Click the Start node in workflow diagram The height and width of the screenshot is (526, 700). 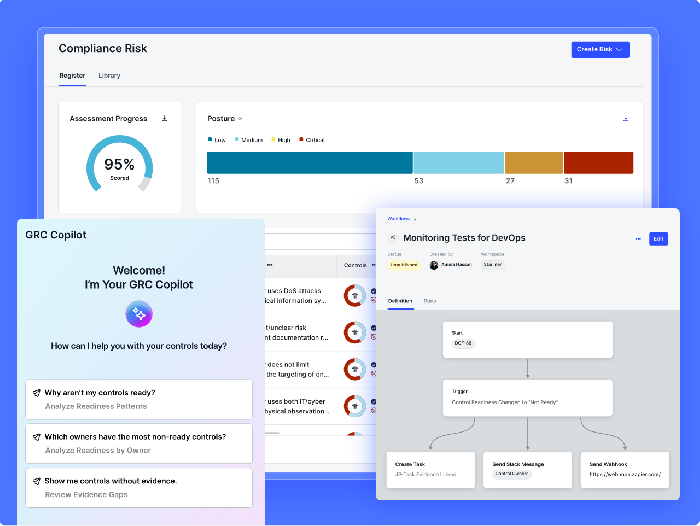point(528,340)
